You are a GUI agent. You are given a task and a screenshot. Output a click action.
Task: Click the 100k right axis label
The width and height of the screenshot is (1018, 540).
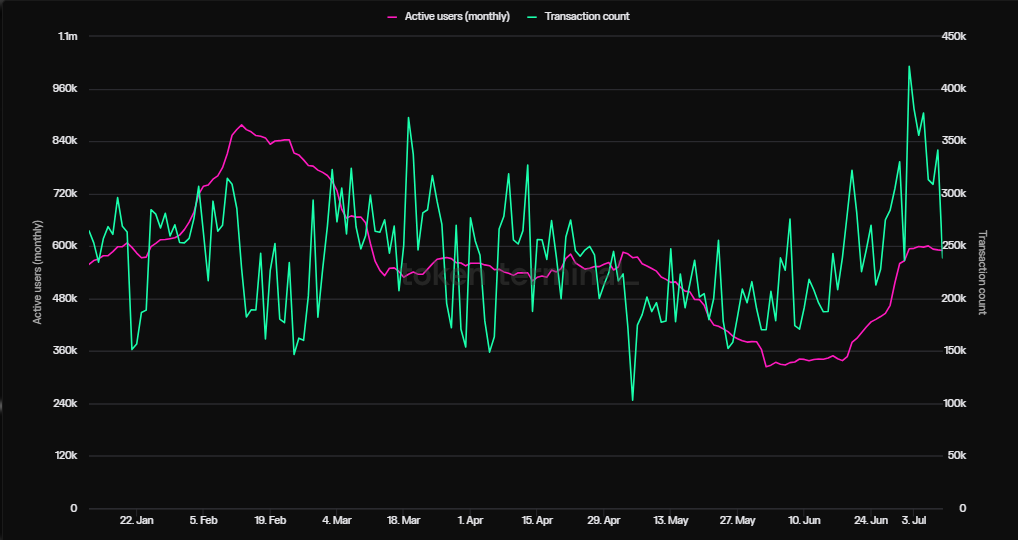coord(954,403)
